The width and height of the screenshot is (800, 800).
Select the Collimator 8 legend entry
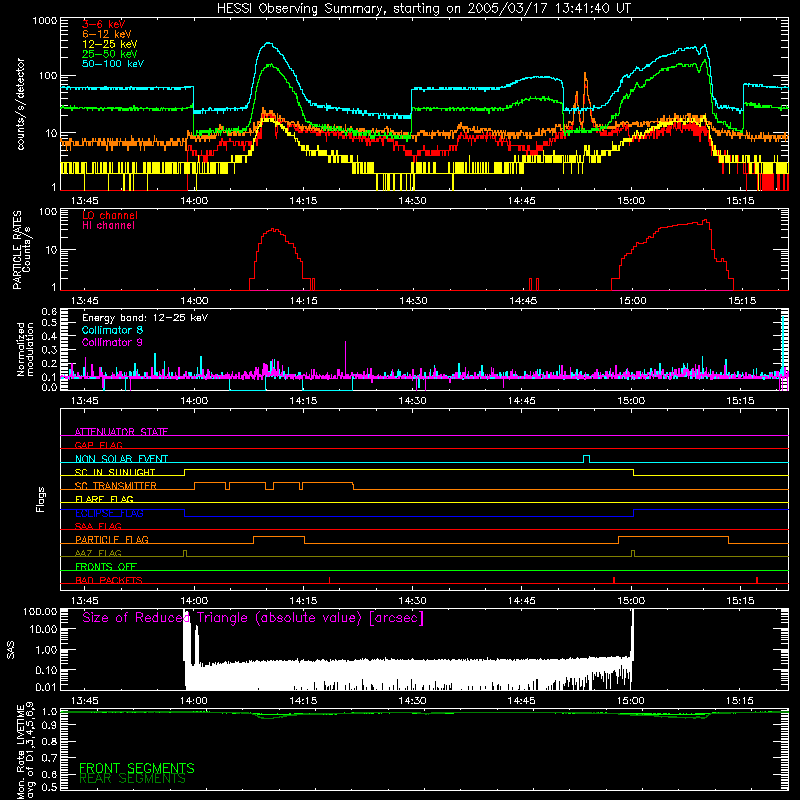(x=112, y=330)
